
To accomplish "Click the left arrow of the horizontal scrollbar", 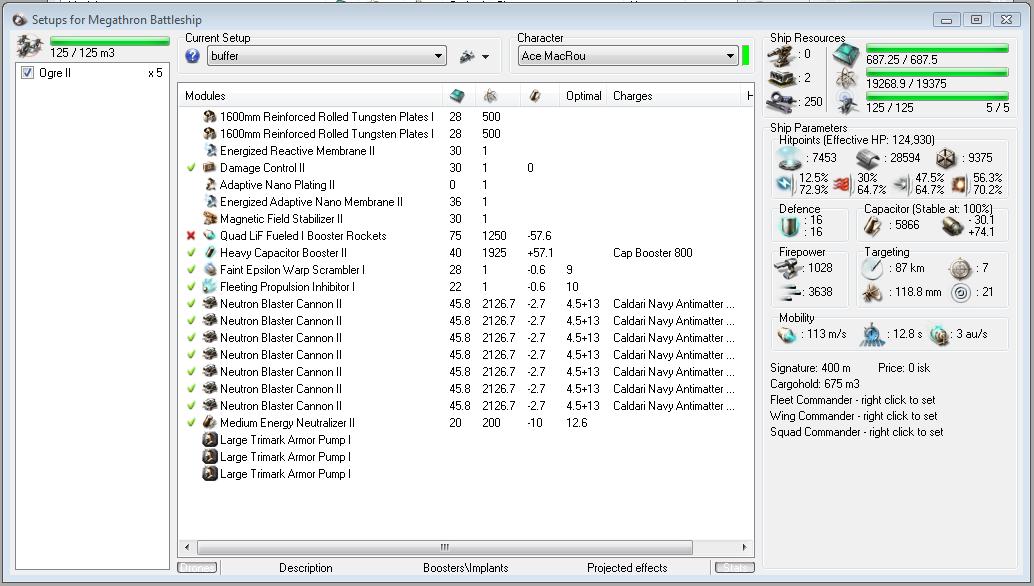I will pyautogui.click(x=187, y=547).
